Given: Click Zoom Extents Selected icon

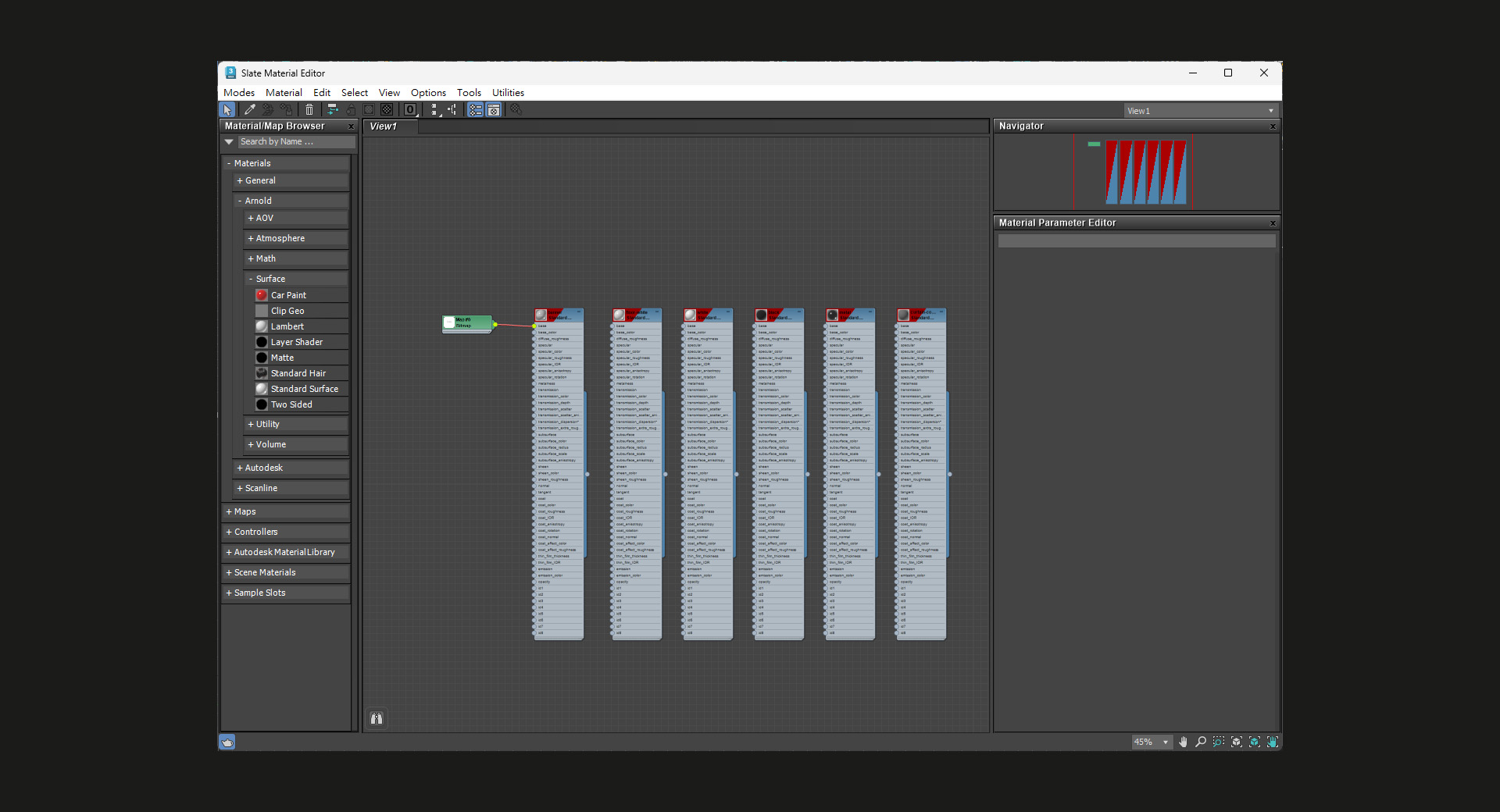Looking at the screenshot, I should click(1255, 742).
